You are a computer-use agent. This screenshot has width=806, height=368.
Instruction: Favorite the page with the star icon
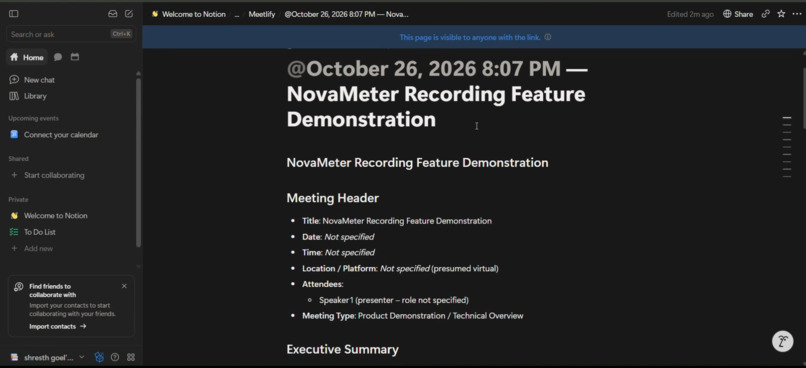click(781, 14)
